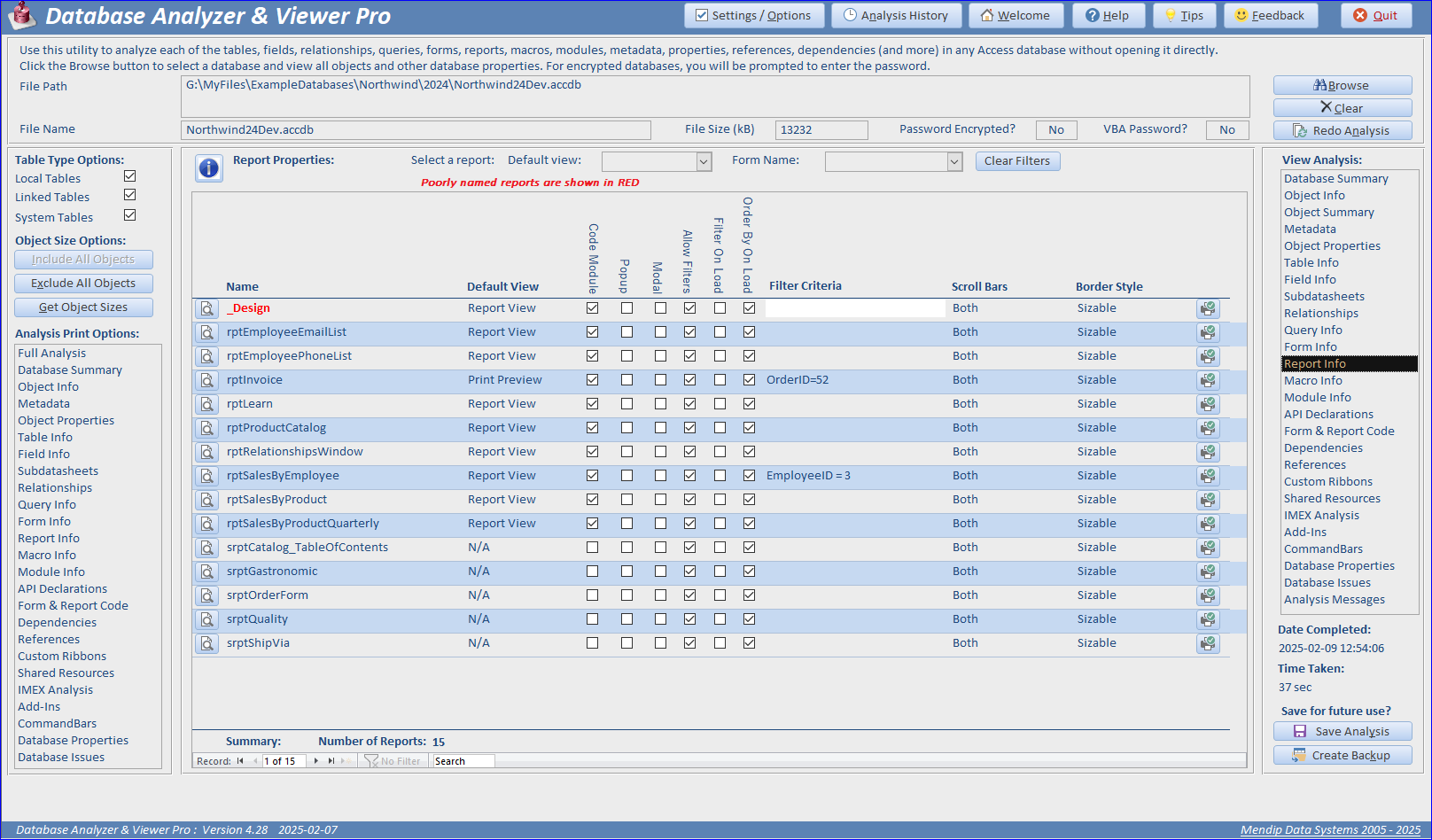
Task: Click print icon at end of srptGastronomic row
Action: coord(1208,572)
